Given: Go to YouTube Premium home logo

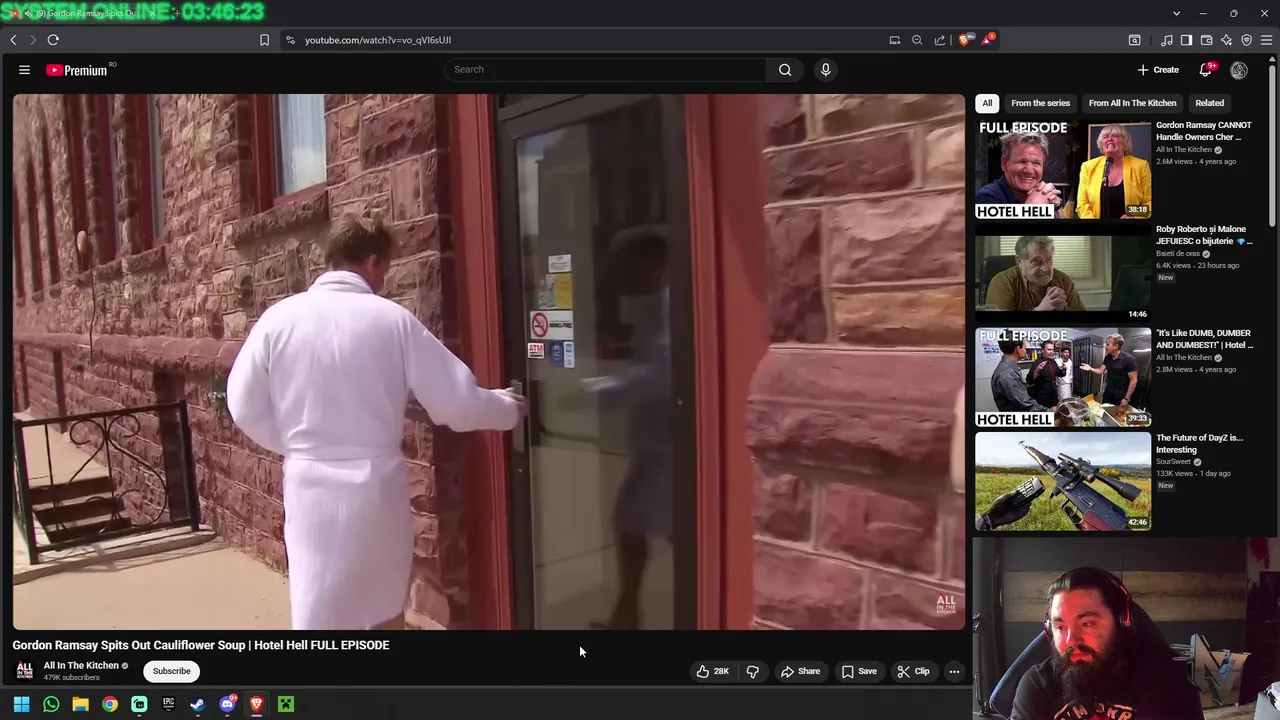Looking at the screenshot, I should (76, 70).
